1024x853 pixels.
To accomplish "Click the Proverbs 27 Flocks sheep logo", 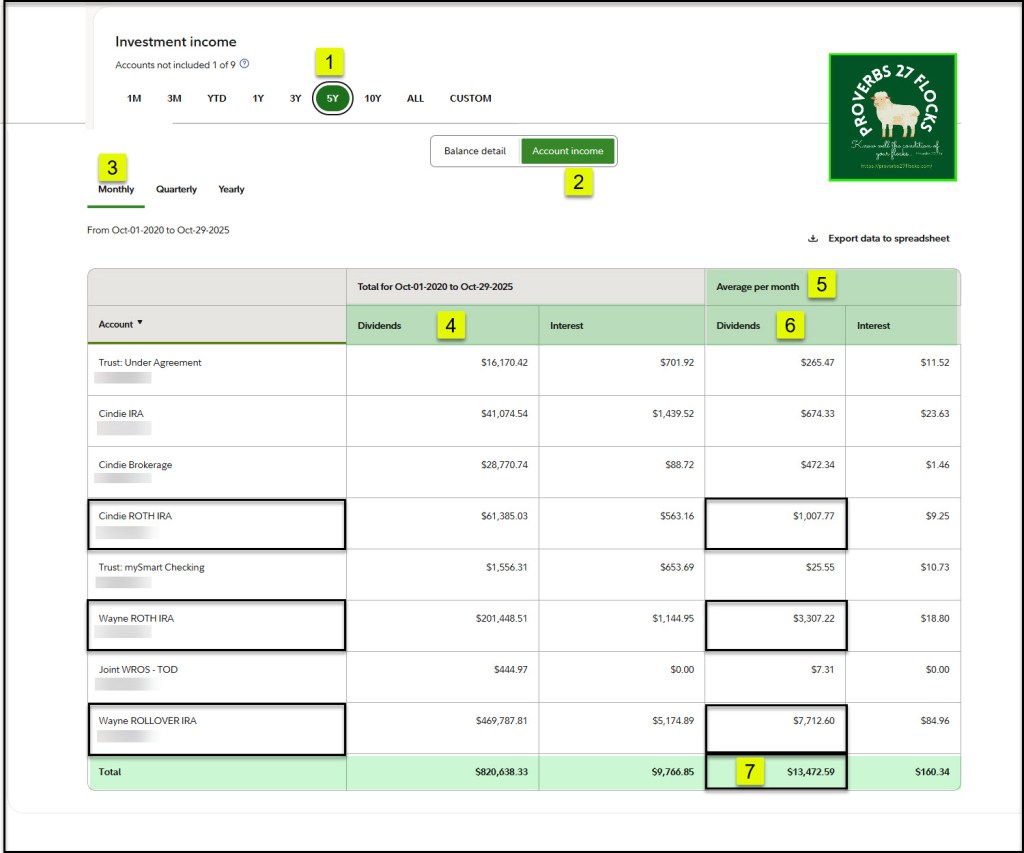I will pyautogui.click(x=892, y=117).
